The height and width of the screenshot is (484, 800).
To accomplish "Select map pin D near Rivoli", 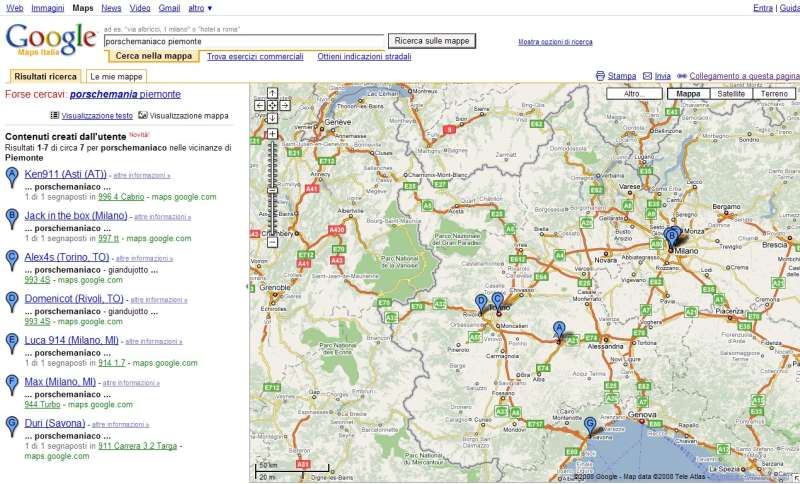I will tap(481, 304).
